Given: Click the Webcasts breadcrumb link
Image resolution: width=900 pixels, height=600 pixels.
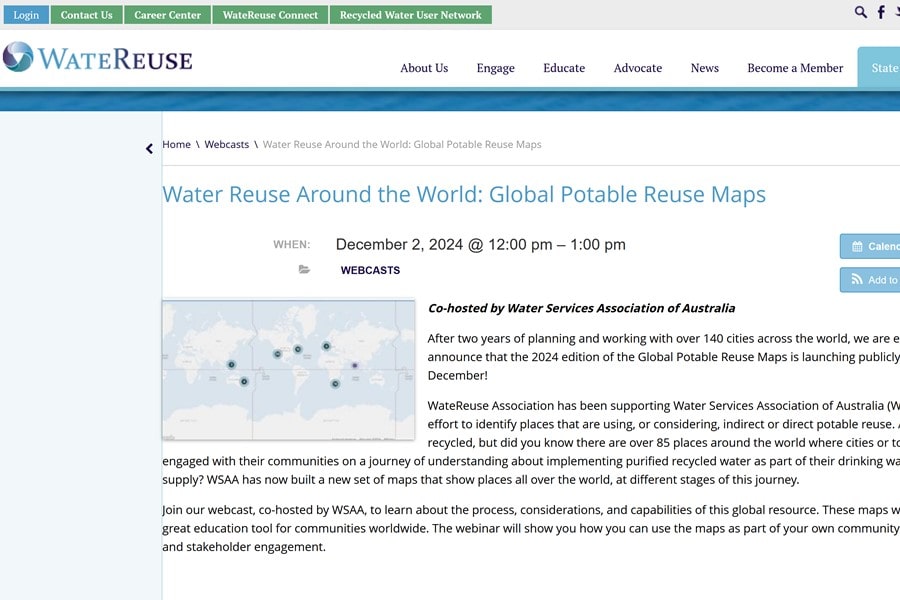Looking at the screenshot, I should click(227, 144).
